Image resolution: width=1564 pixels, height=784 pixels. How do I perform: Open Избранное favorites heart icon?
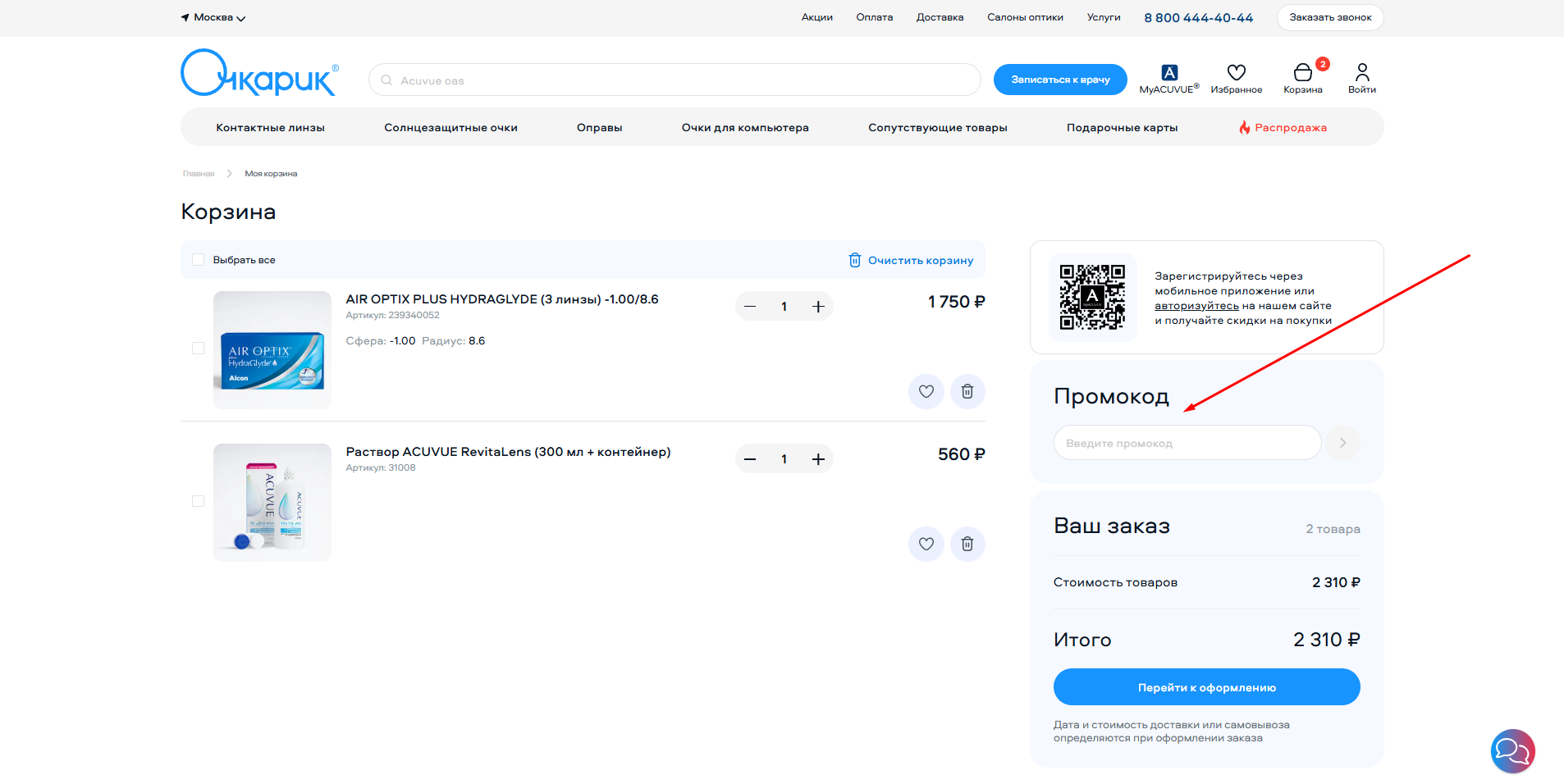point(1236,74)
